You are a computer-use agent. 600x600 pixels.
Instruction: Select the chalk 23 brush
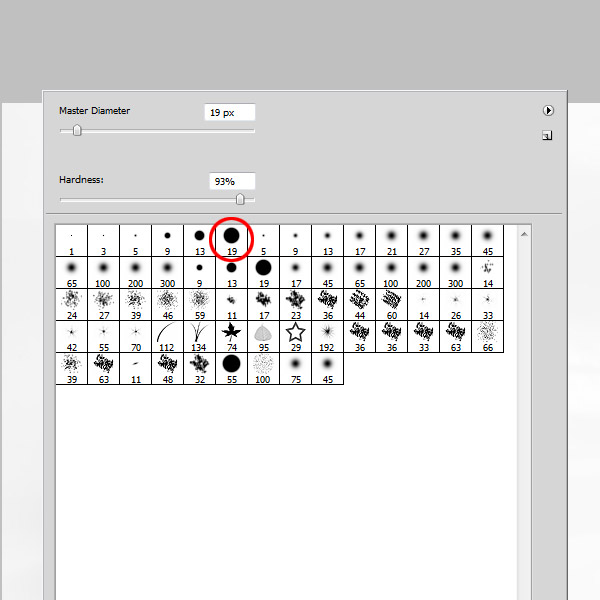pos(295,305)
